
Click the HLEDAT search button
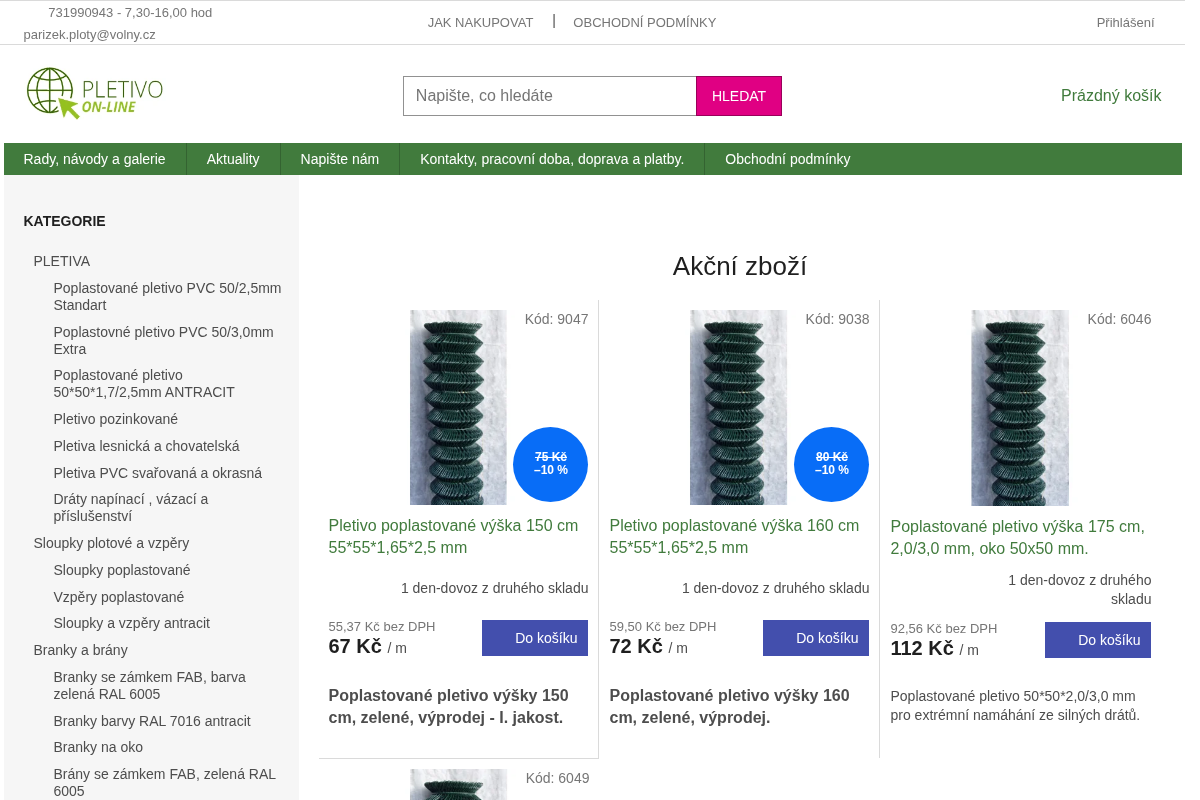tap(739, 96)
